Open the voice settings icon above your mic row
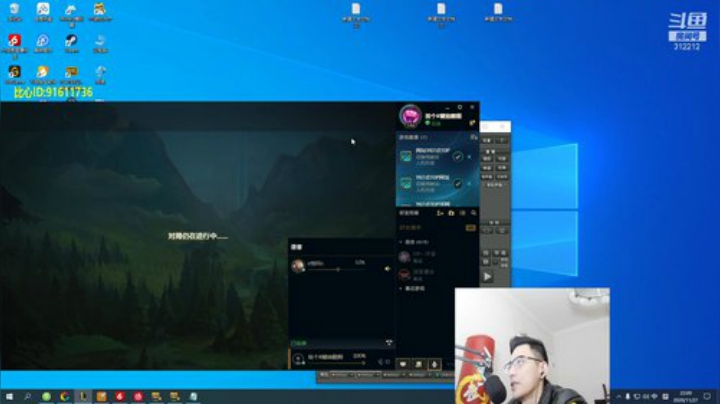720x404 pixels. click(x=389, y=342)
